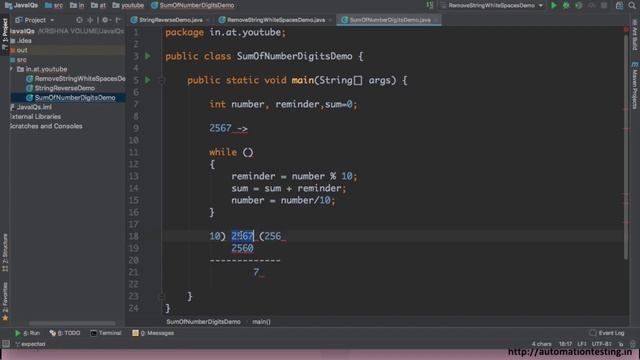Image resolution: width=640 pixels, height=360 pixels.
Task: Open the Terminal tool window
Action: click(x=106, y=333)
